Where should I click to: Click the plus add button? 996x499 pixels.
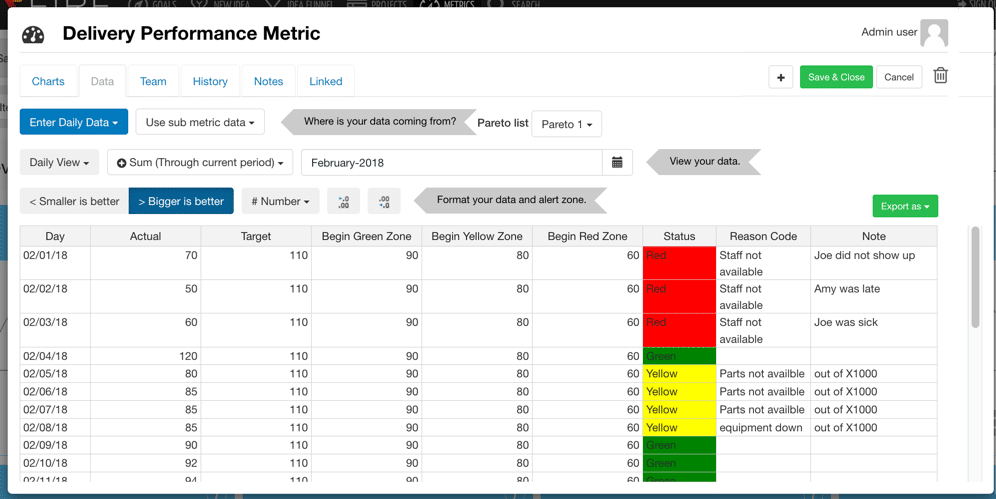[781, 77]
